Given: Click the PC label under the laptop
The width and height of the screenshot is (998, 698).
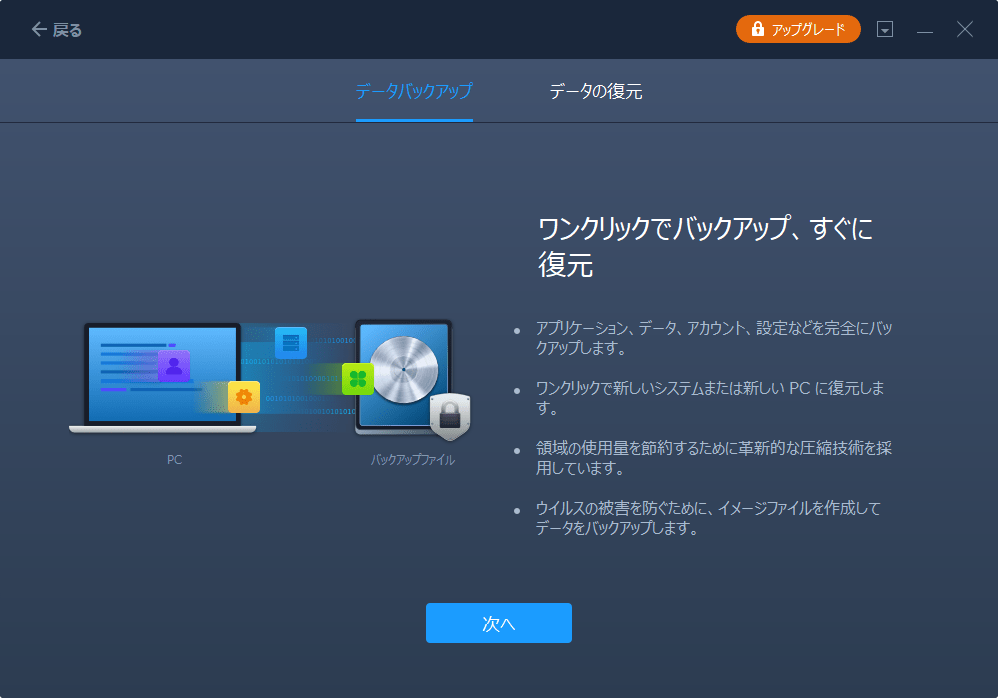Looking at the screenshot, I should tap(175, 460).
